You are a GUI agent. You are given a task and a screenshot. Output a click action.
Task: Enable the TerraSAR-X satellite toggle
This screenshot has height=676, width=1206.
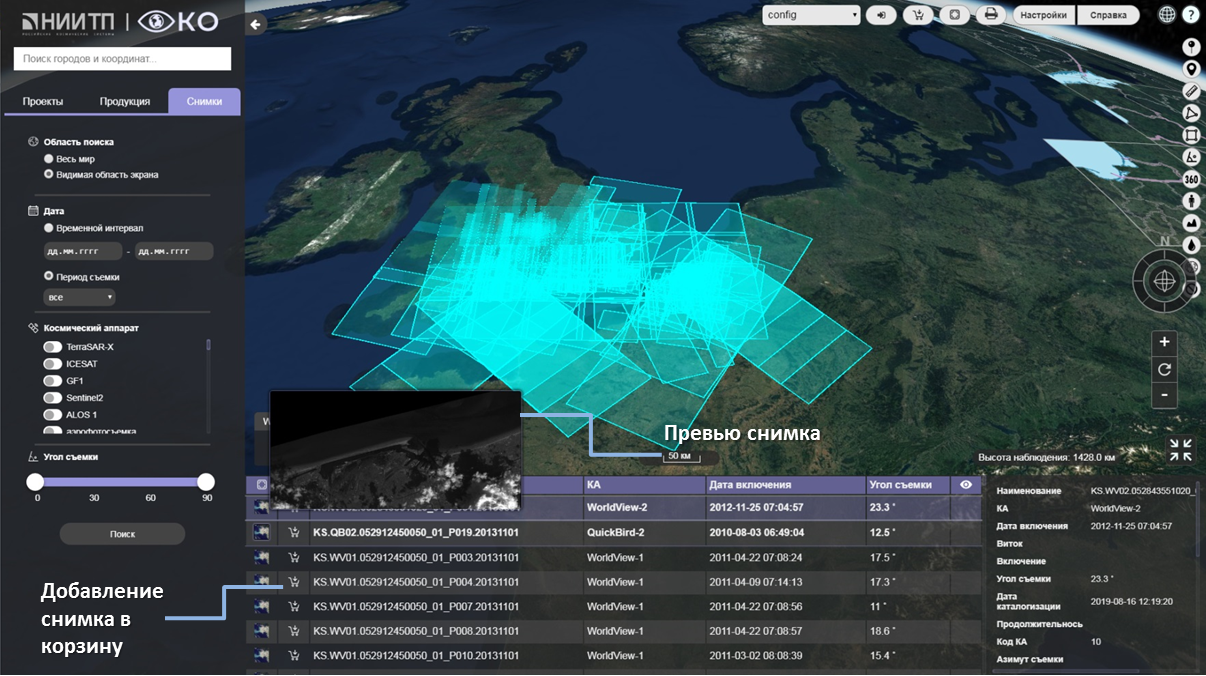52,347
